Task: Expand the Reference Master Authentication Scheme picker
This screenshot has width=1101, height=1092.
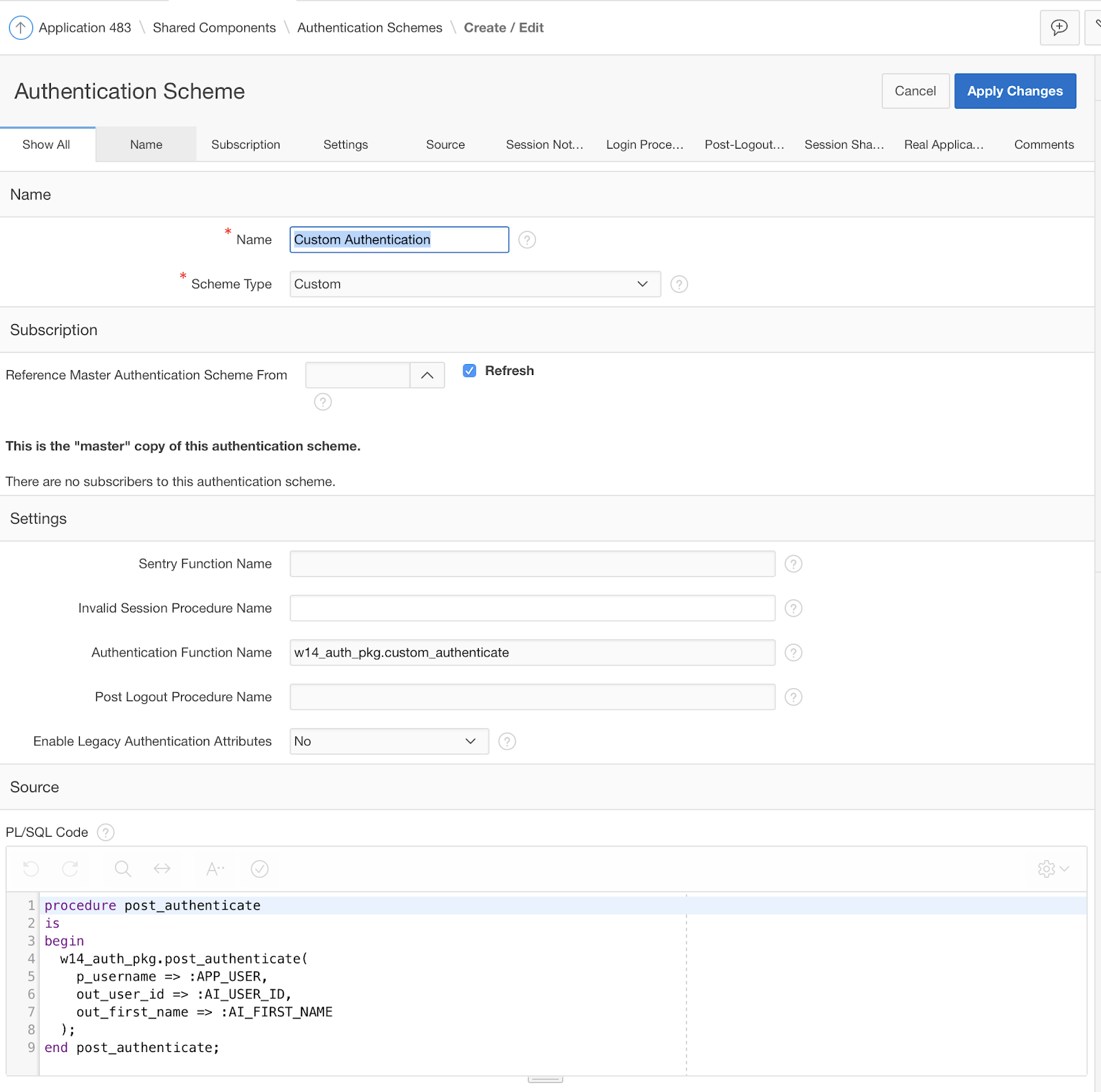Action: tap(427, 375)
